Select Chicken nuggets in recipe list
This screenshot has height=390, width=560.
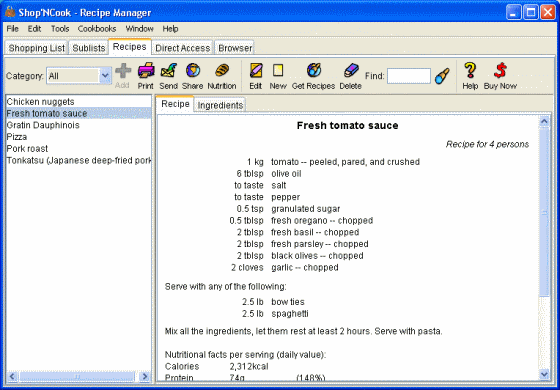coord(79,102)
